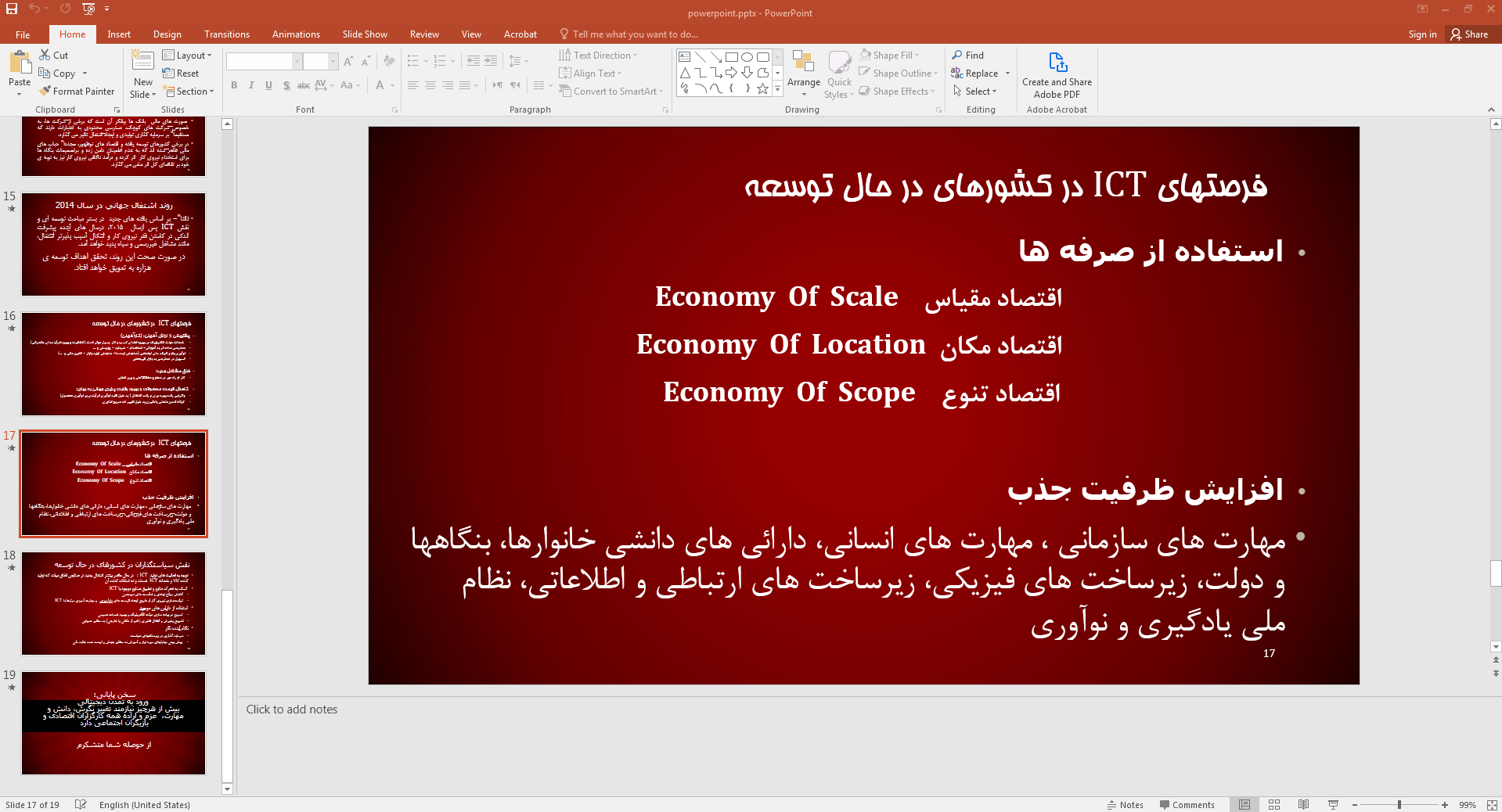Zoom out with the minus button

(x=1354, y=805)
